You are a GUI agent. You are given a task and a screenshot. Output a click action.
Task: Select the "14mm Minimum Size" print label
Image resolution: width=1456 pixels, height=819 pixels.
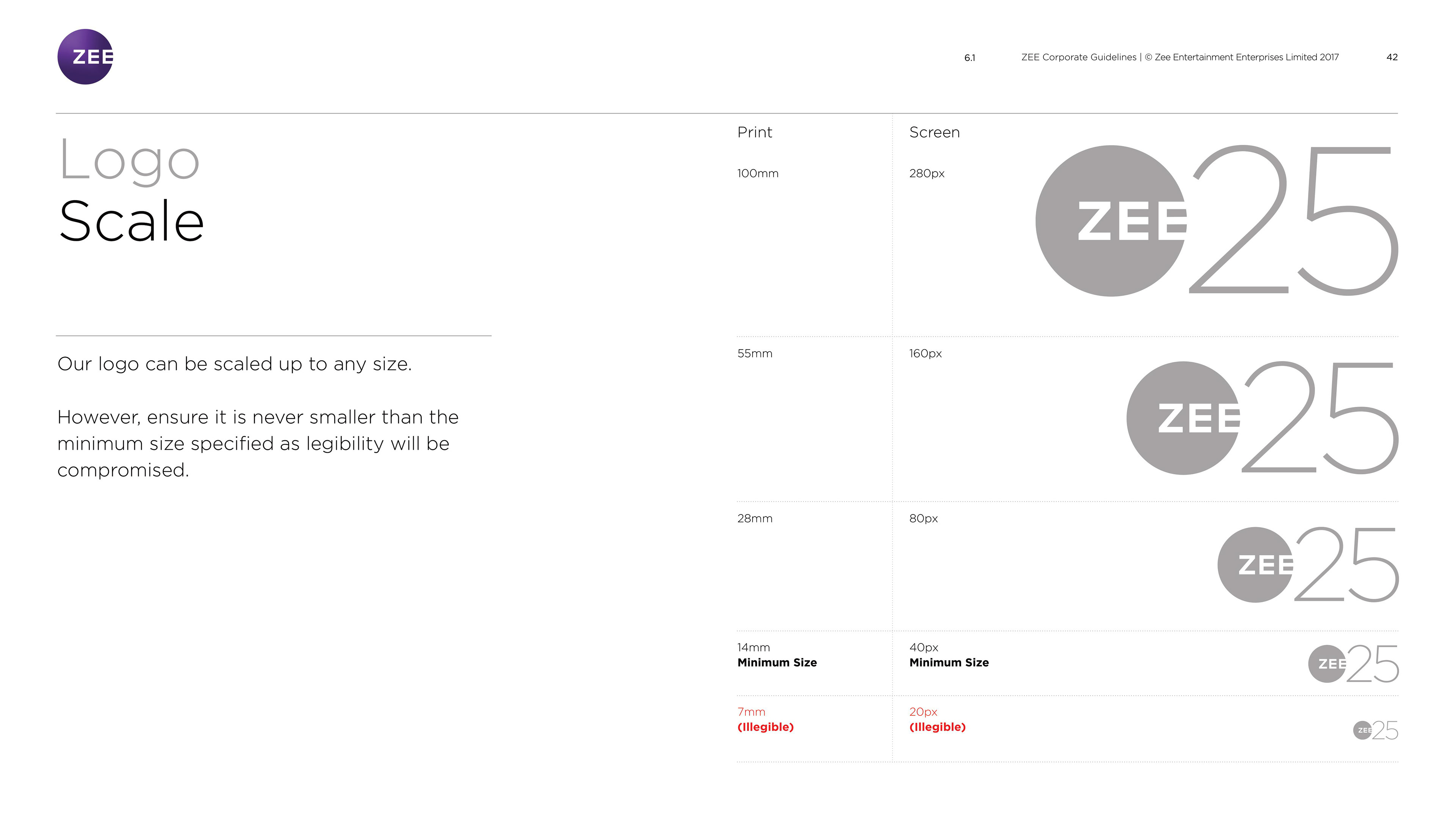click(776, 655)
